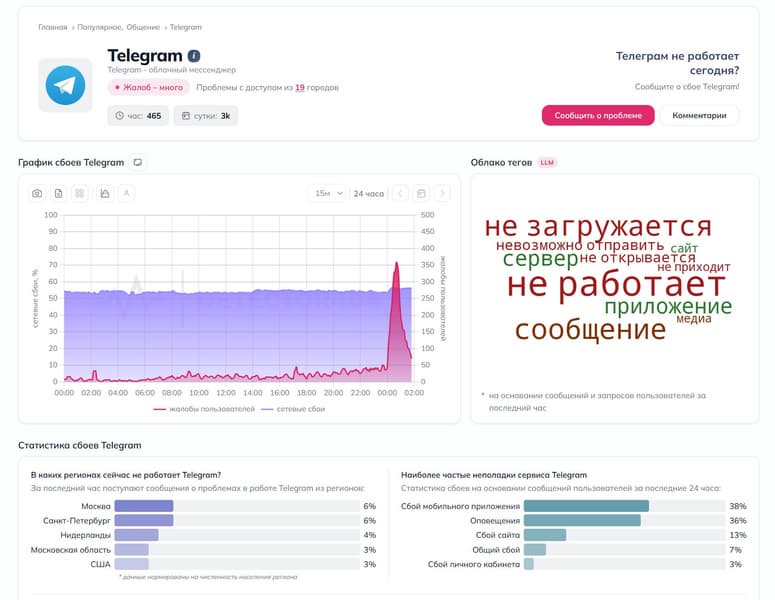Click the tag сайт in the cloud
This screenshot has width=775, height=600.
coord(684,248)
